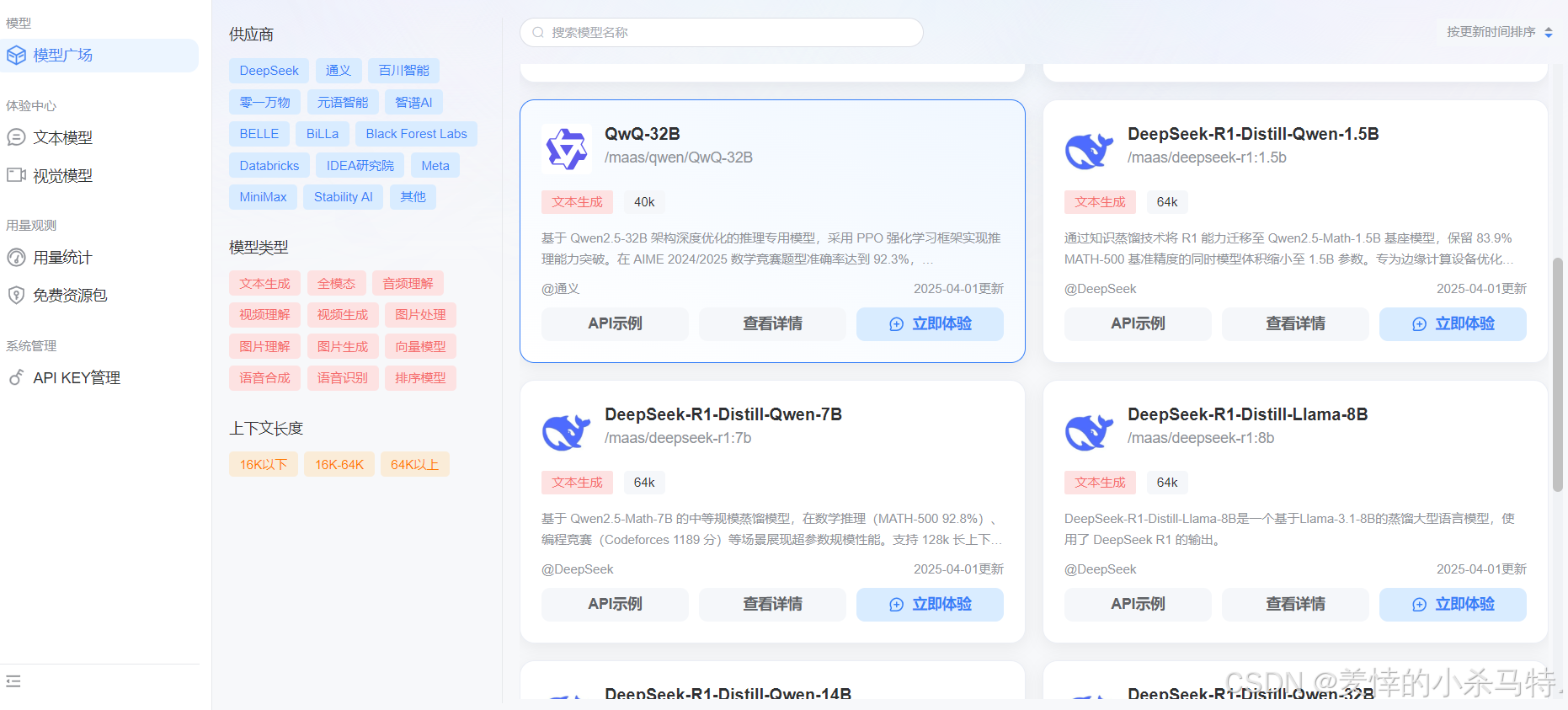
Task: Filter by 其他 provider tag
Action: click(413, 197)
